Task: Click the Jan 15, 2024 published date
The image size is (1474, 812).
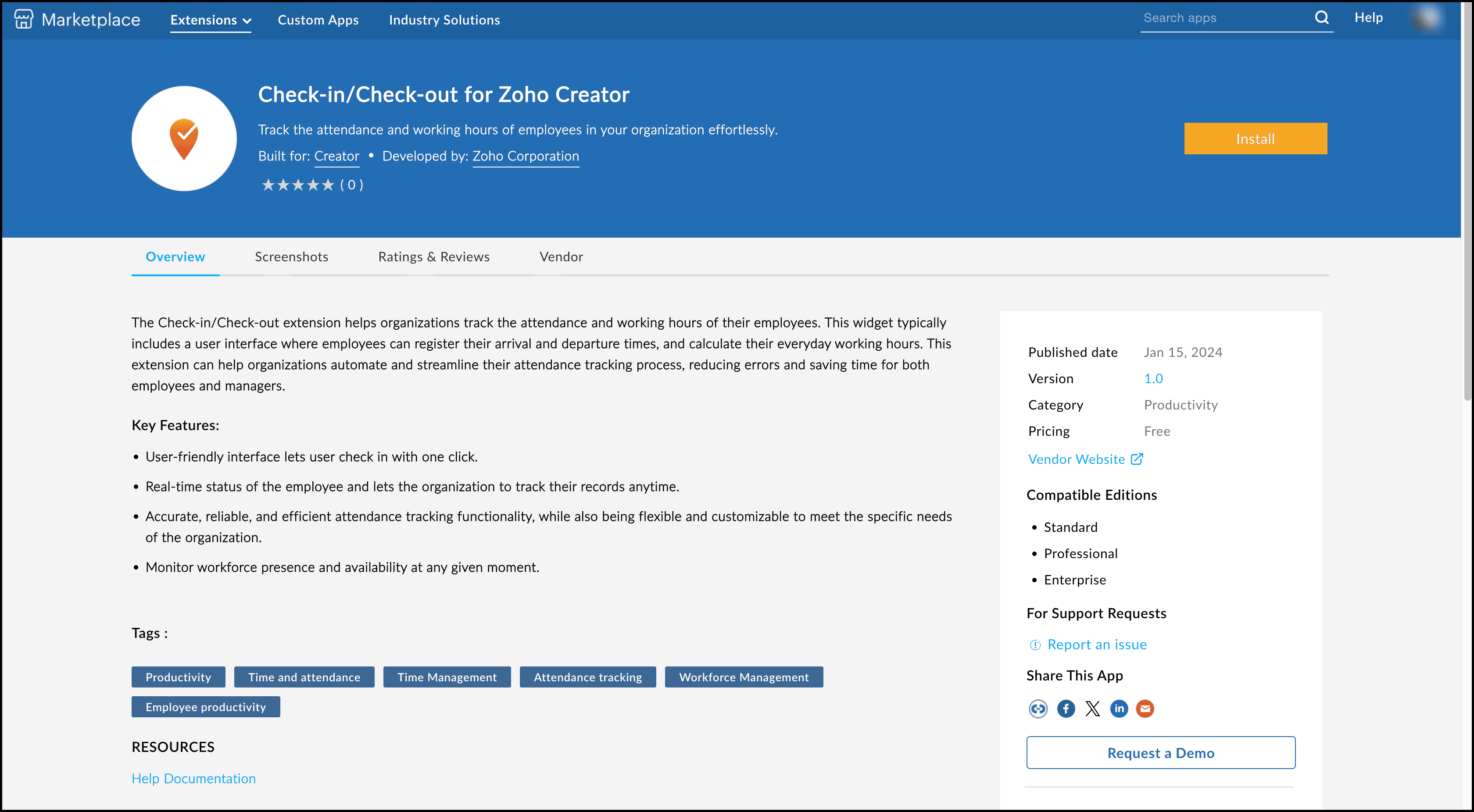Action: [x=1183, y=352]
